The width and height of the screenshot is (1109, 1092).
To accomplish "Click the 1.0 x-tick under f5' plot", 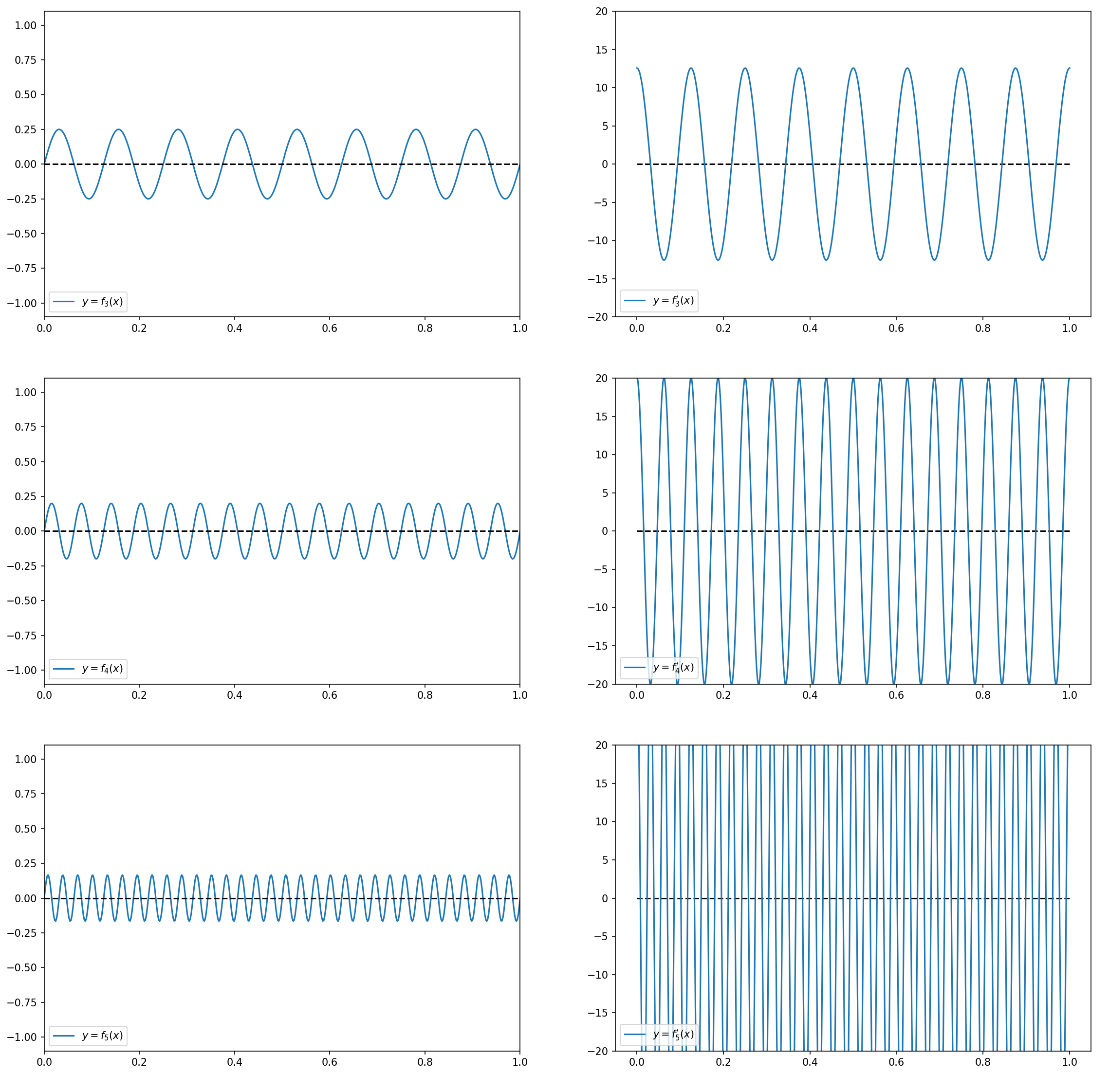I will (x=1070, y=1062).
